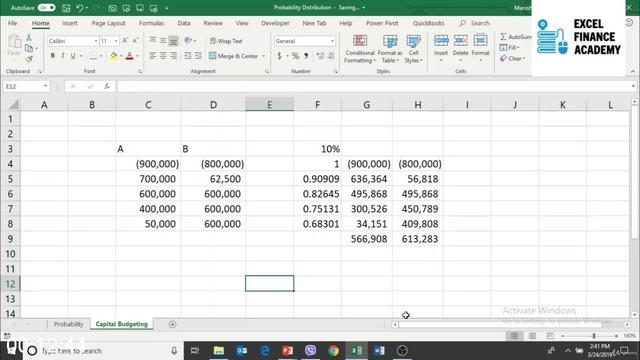Apply Comma Style format
This screenshot has width=640, height=360.
point(306,56)
